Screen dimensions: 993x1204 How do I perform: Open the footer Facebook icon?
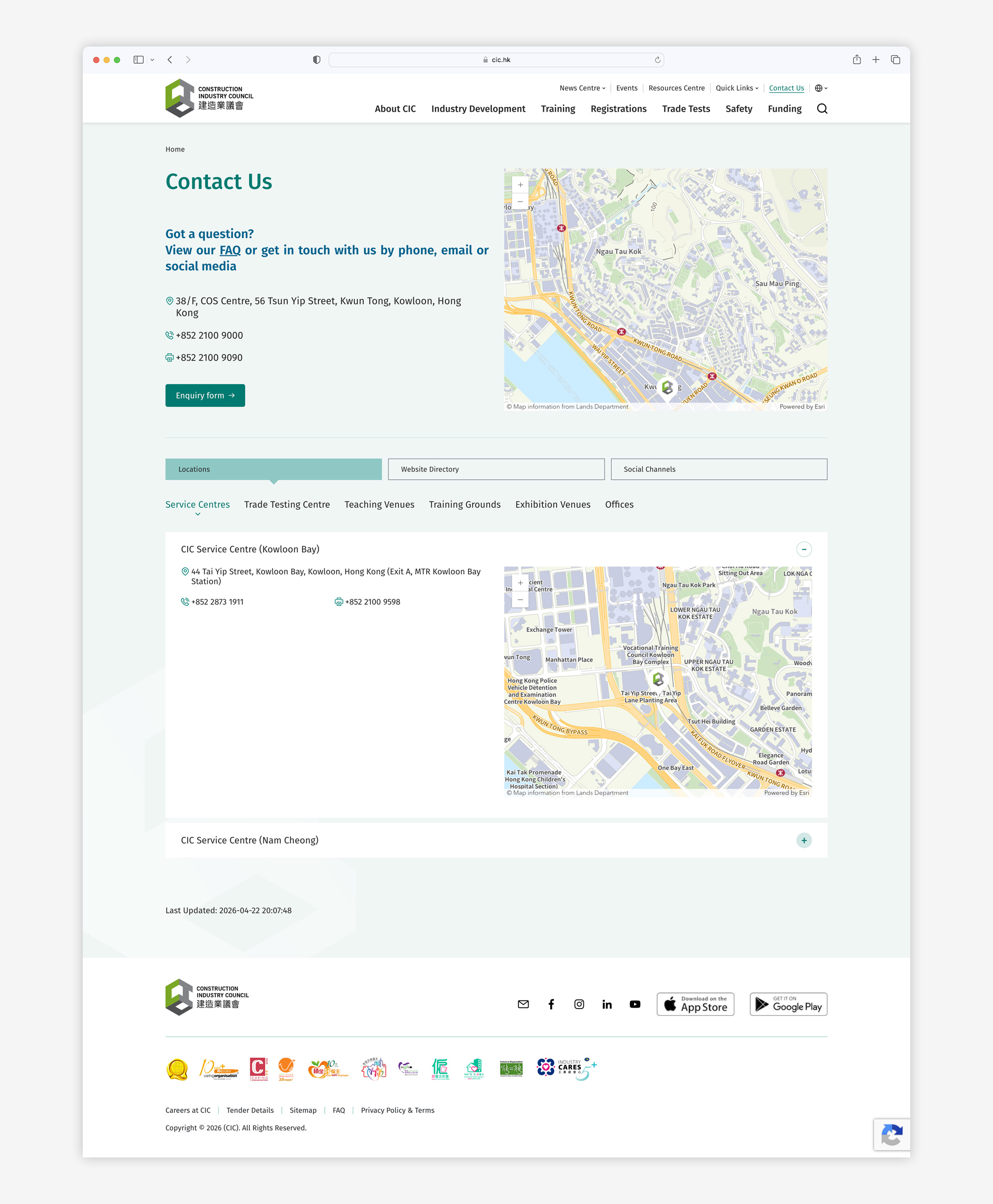click(x=551, y=1004)
